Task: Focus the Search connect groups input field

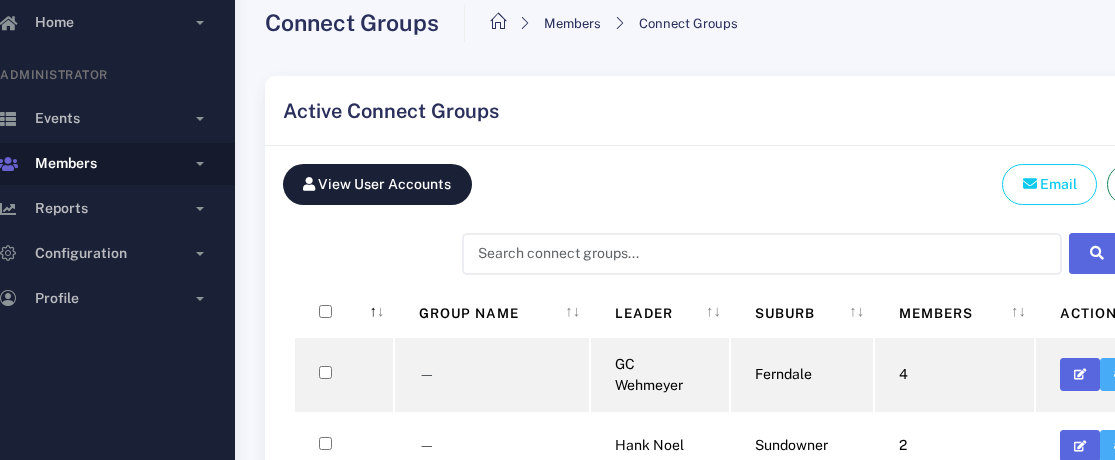Action: [x=762, y=254]
